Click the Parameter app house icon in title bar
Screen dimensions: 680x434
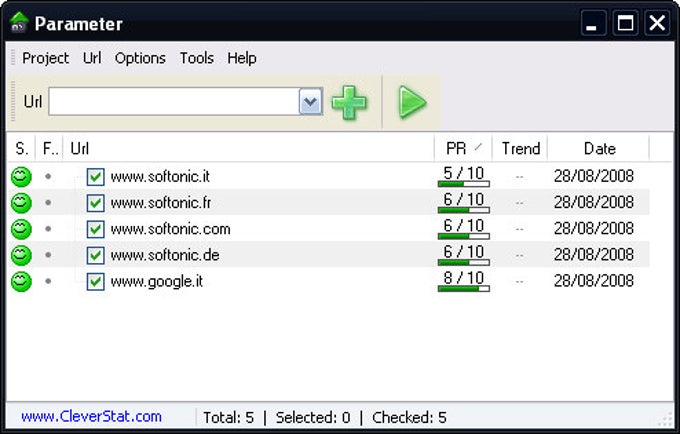tap(19, 23)
